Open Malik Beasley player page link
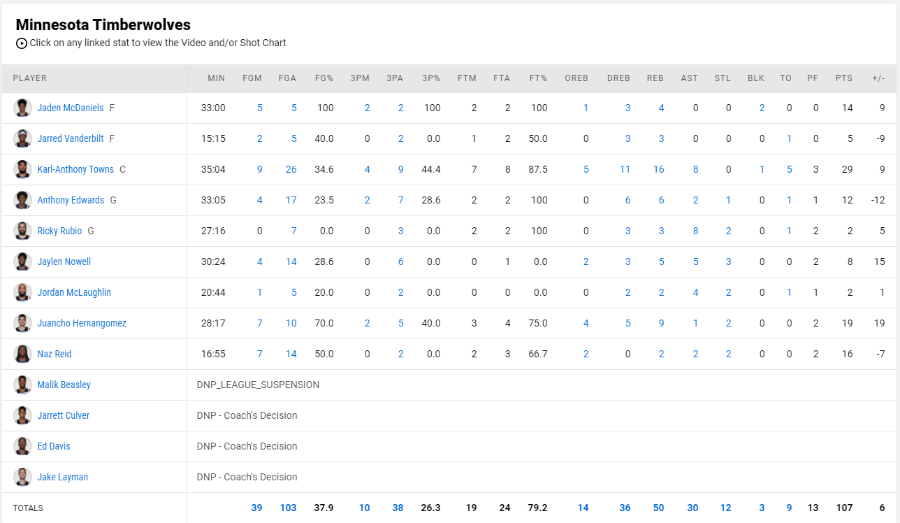 (x=64, y=385)
